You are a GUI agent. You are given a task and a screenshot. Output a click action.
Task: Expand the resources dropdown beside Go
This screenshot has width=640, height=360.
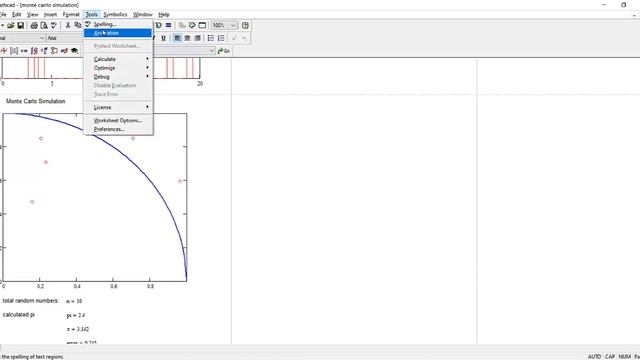[212, 51]
